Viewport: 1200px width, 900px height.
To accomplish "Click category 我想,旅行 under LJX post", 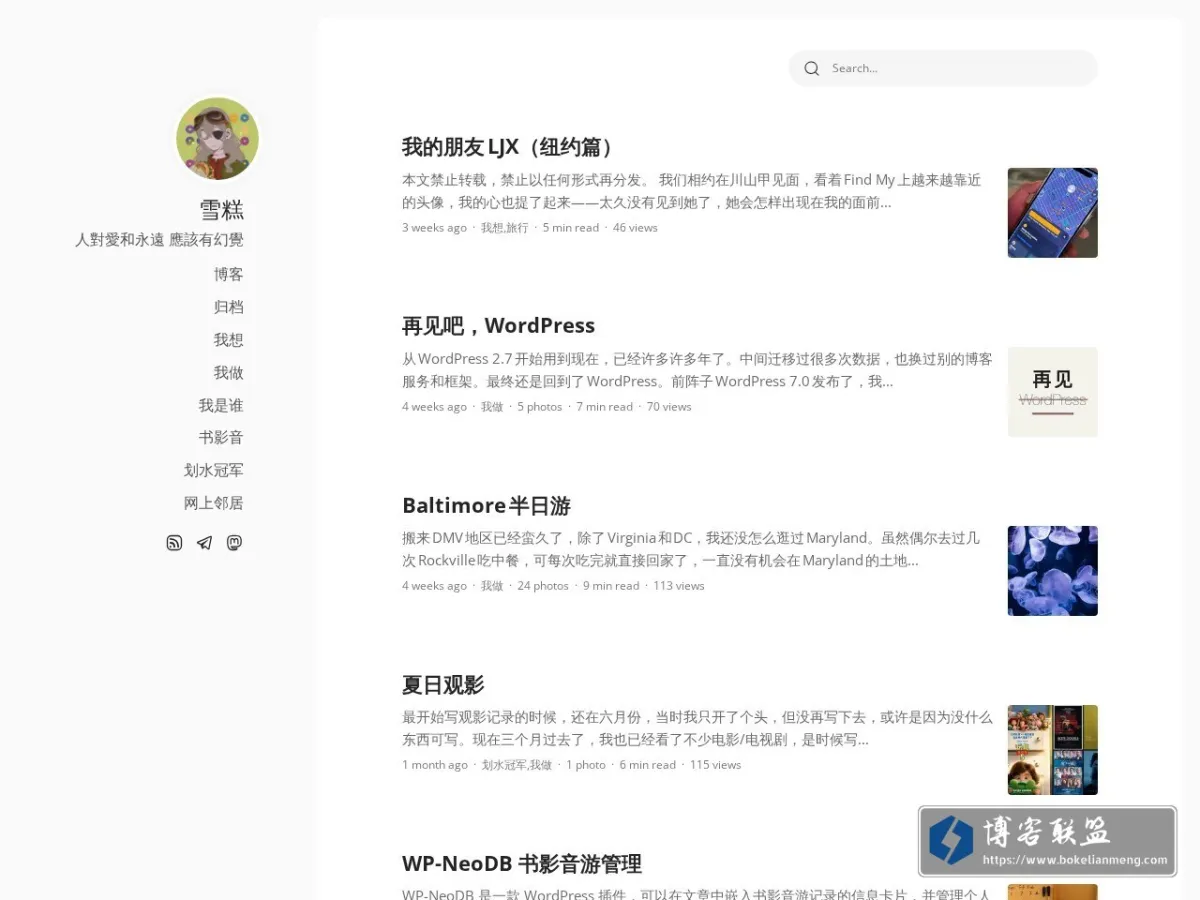I will tap(504, 228).
